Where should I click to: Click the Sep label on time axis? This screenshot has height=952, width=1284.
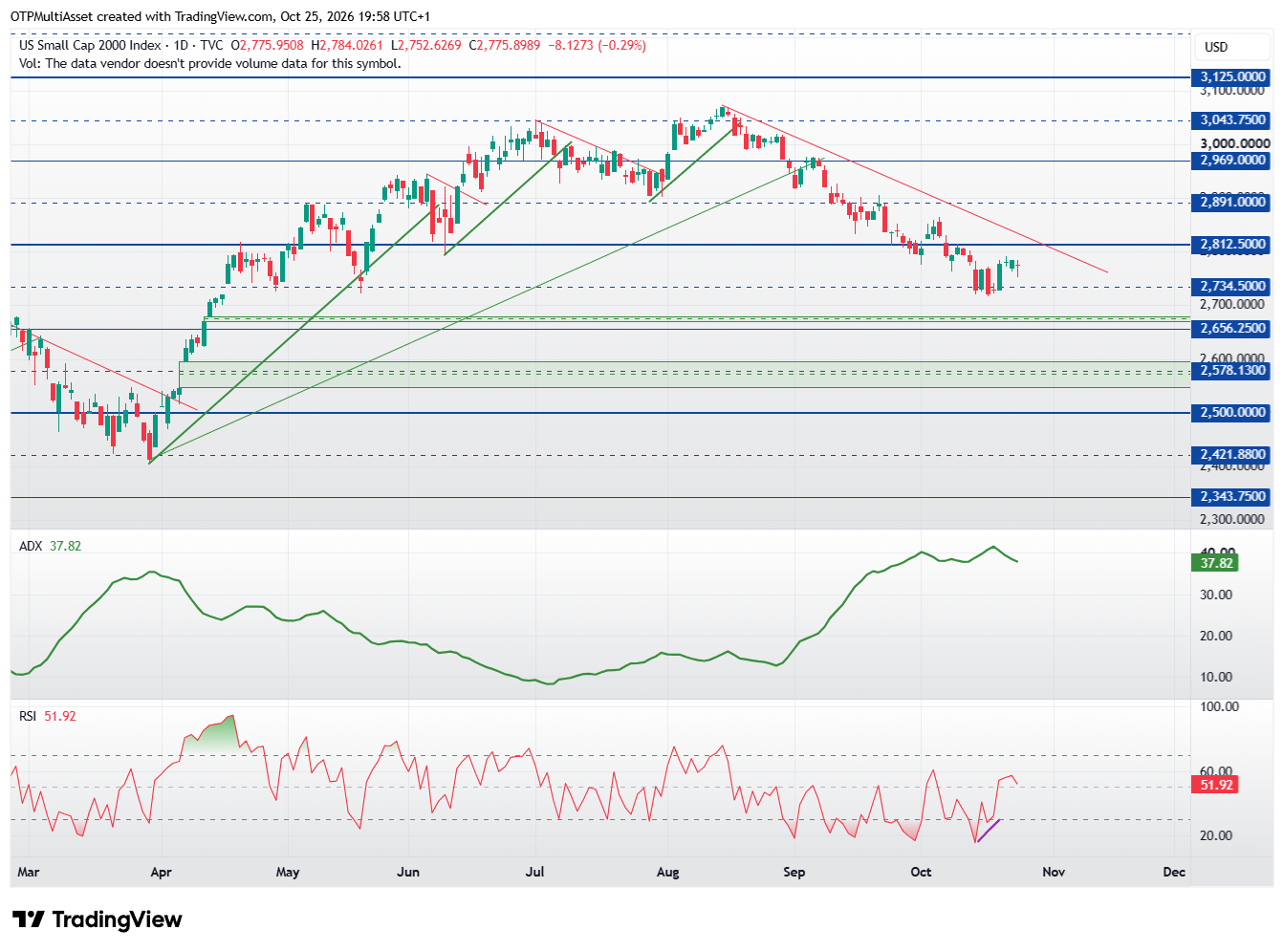[x=794, y=872]
